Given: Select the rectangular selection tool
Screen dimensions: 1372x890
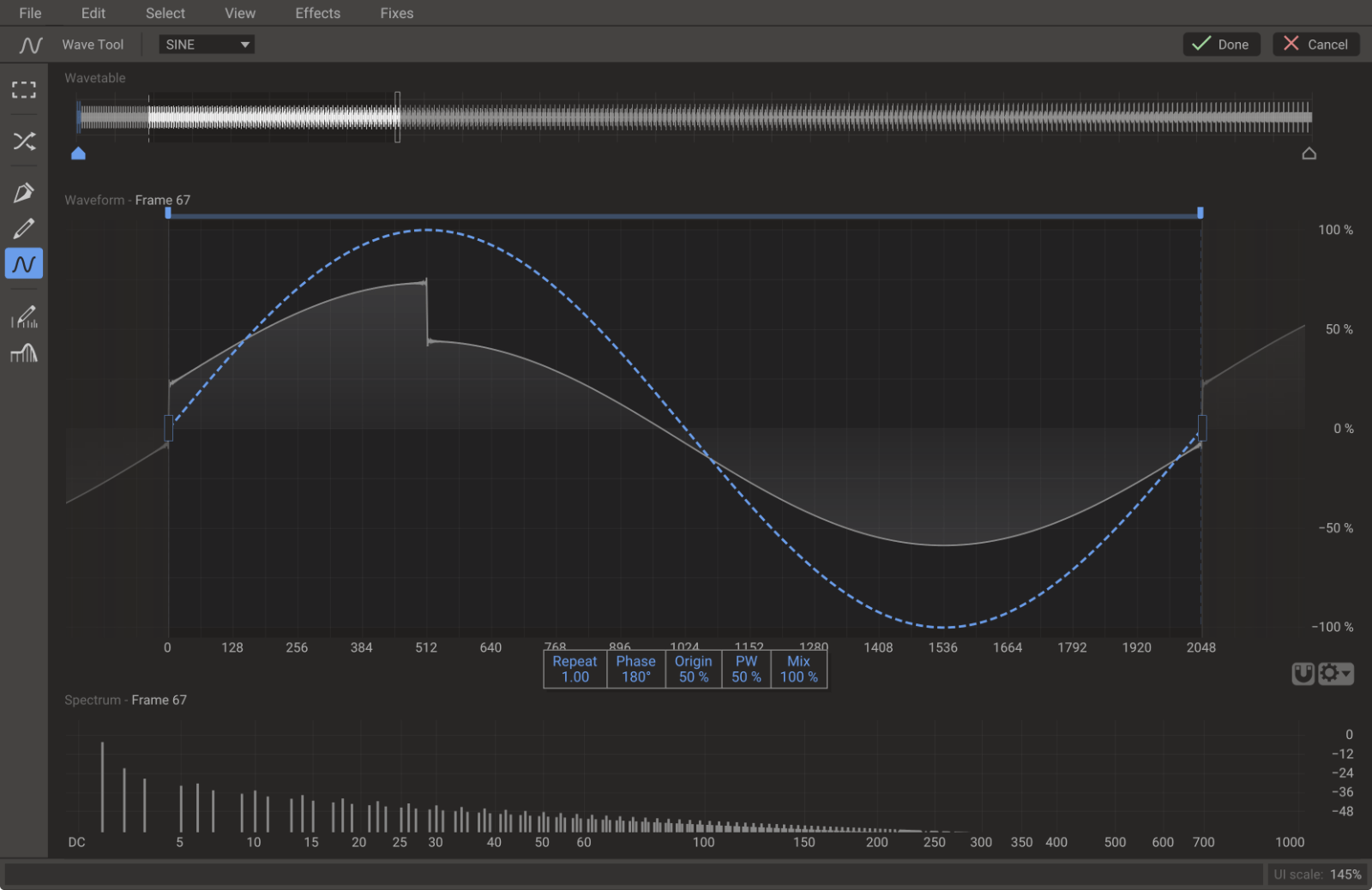Looking at the screenshot, I should [x=24, y=90].
